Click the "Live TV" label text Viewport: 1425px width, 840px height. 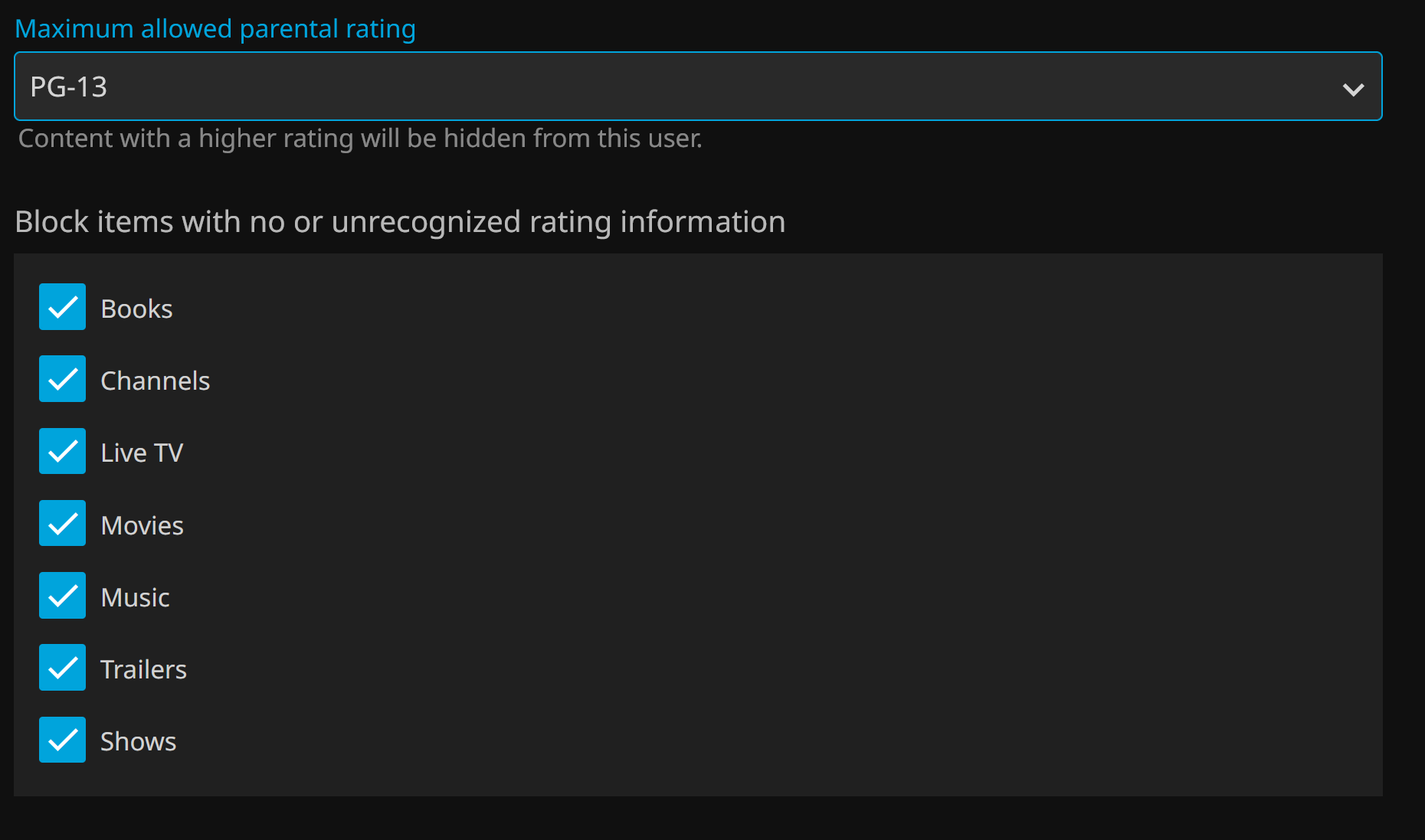tap(142, 453)
